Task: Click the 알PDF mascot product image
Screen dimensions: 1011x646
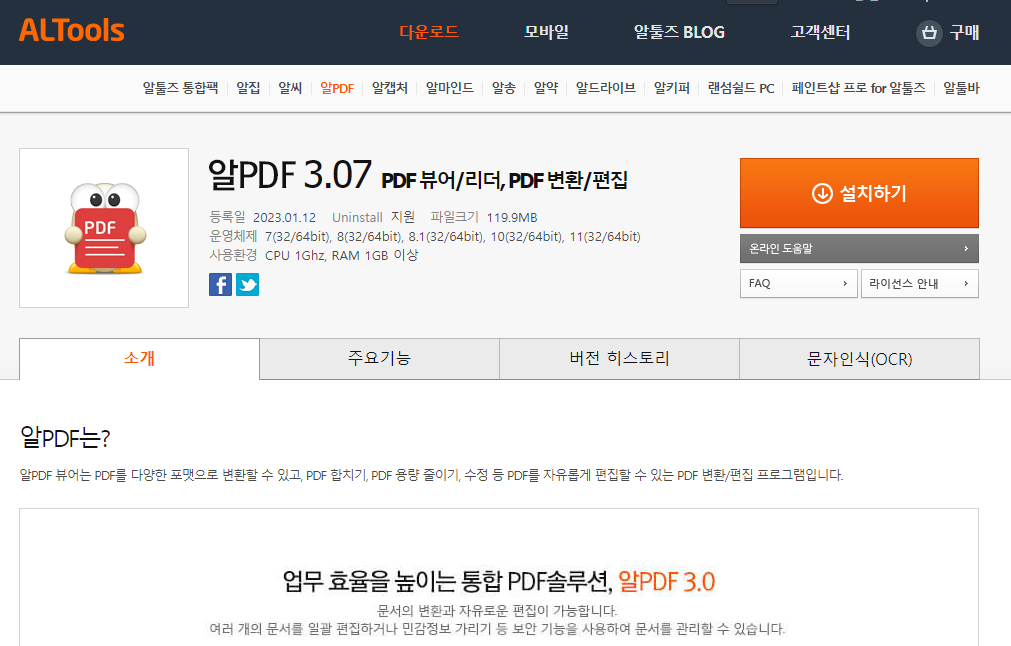Action: 103,227
